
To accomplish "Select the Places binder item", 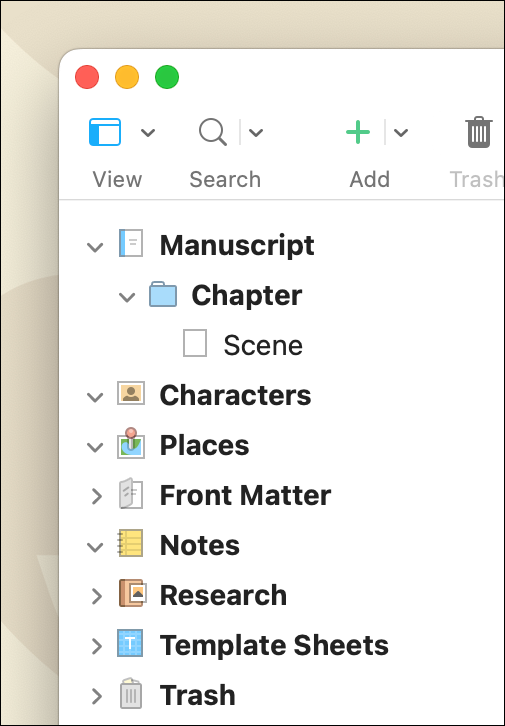I will (x=204, y=445).
